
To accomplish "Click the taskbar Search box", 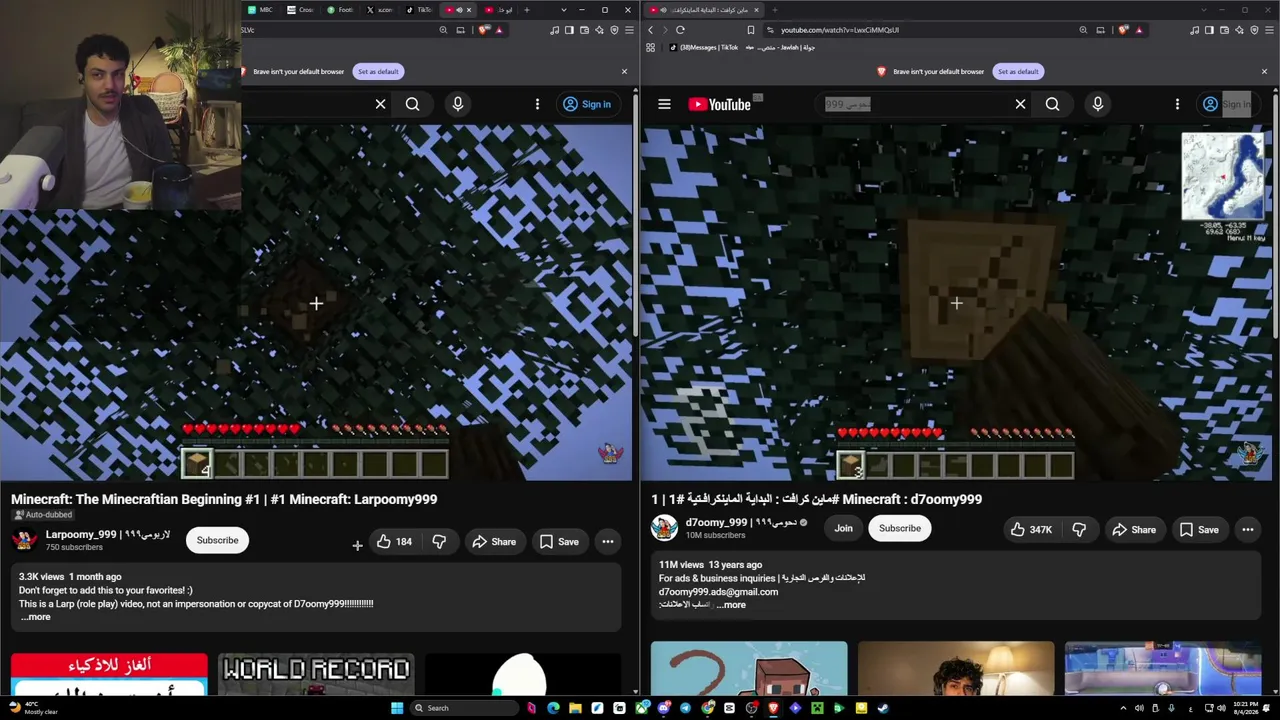I will tap(465, 708).
